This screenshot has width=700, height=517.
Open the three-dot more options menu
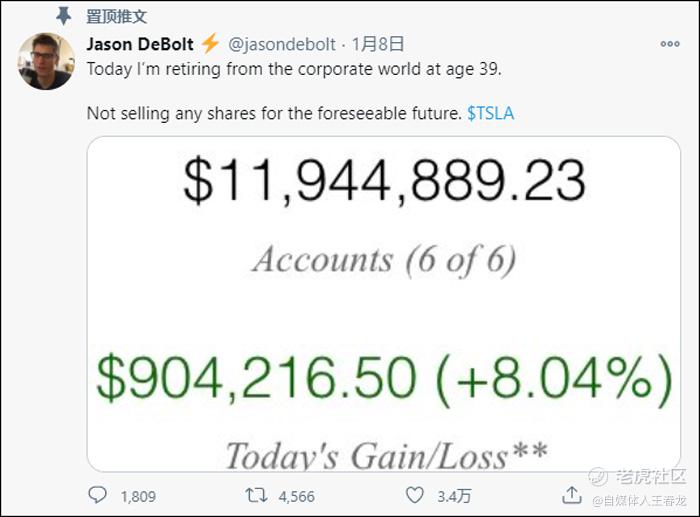[670, 44]
